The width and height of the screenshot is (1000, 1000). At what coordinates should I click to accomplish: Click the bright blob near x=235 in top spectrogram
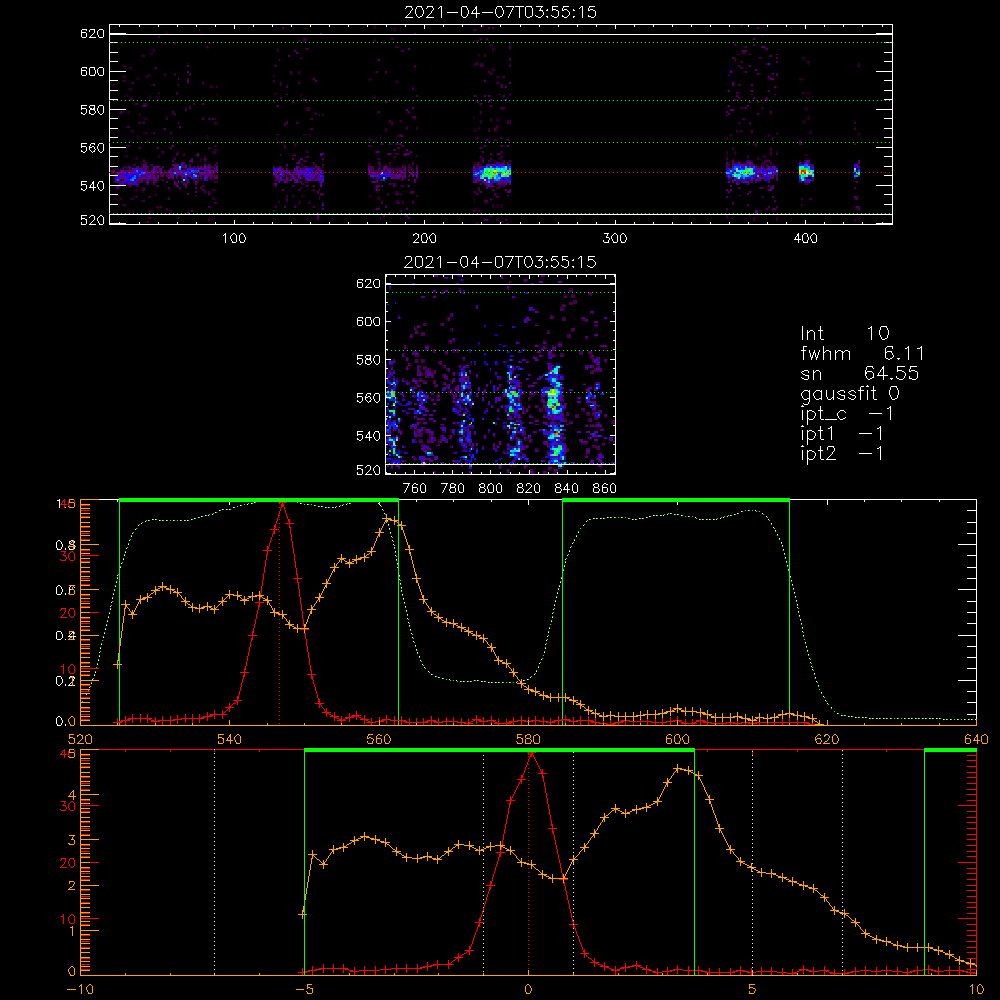click(x=492, y=172)
